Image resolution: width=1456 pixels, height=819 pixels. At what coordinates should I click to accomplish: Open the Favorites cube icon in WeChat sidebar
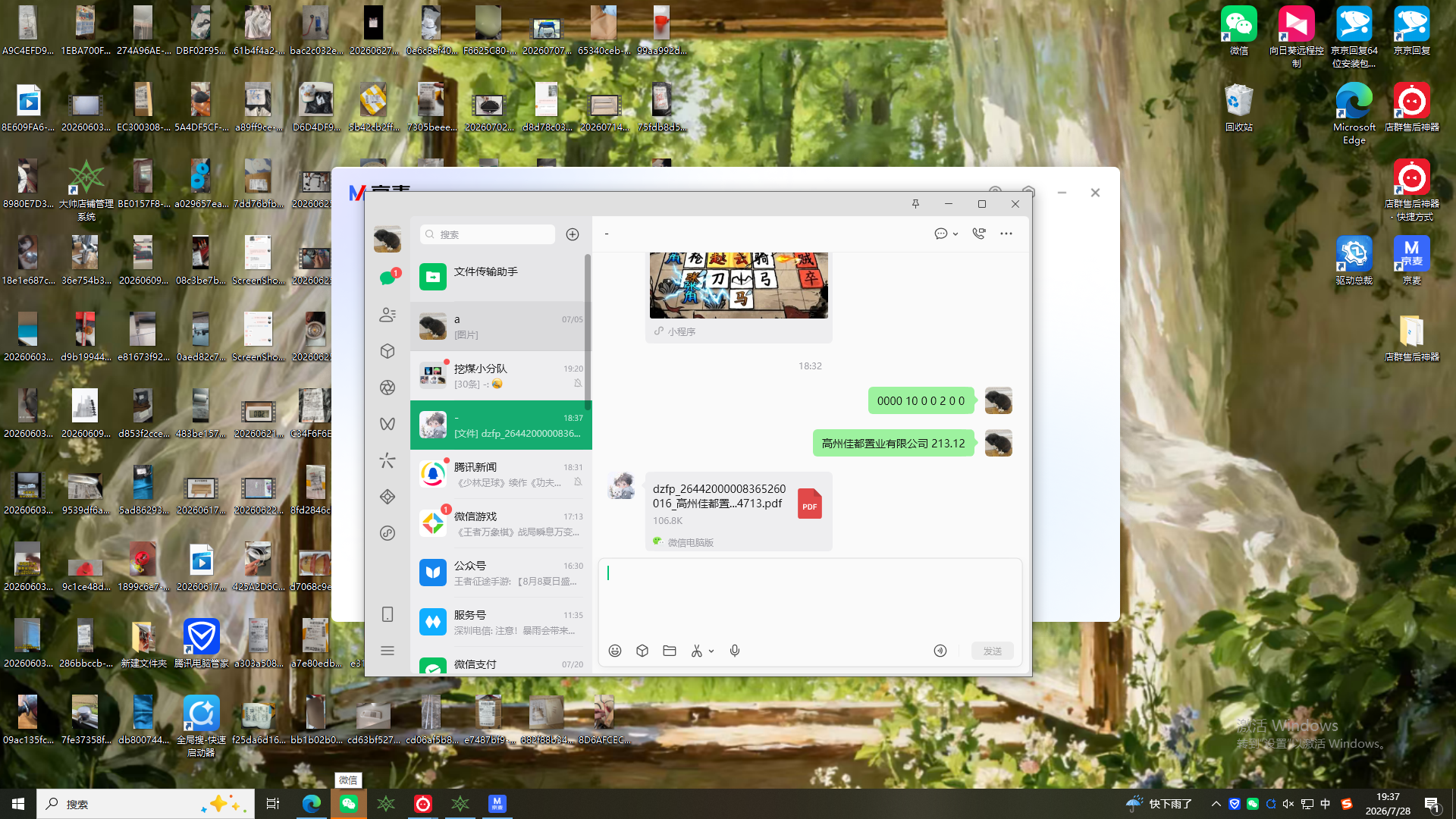point(388,351)
